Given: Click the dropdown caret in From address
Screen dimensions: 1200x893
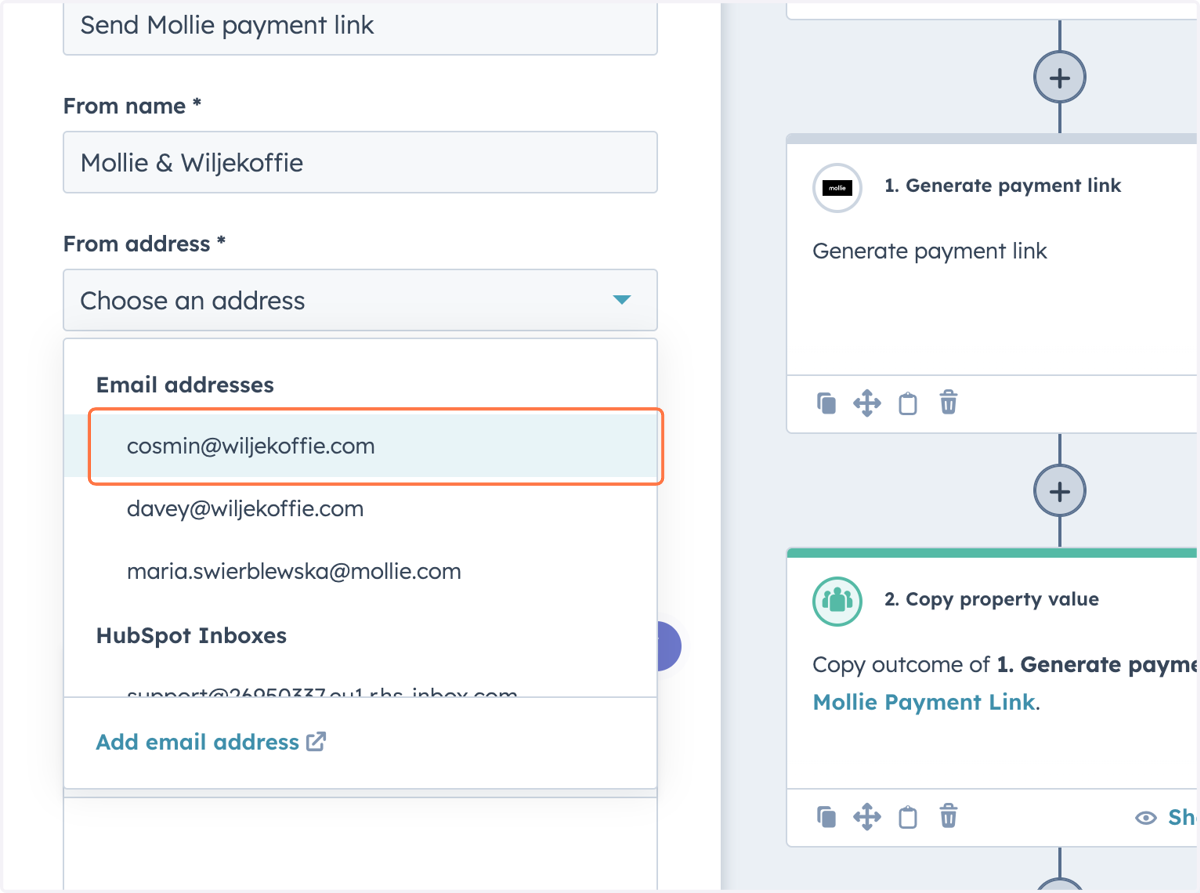Looking at the screenshot, I should [x=622, y=300].
